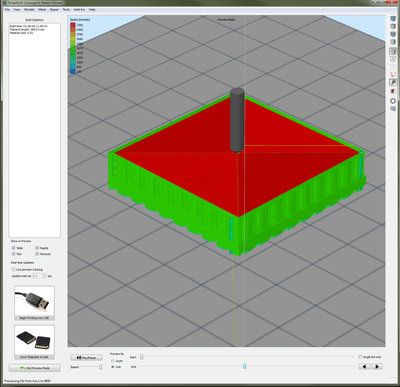
Task: Step to the next line with right arrow
Action: (377, 367)
